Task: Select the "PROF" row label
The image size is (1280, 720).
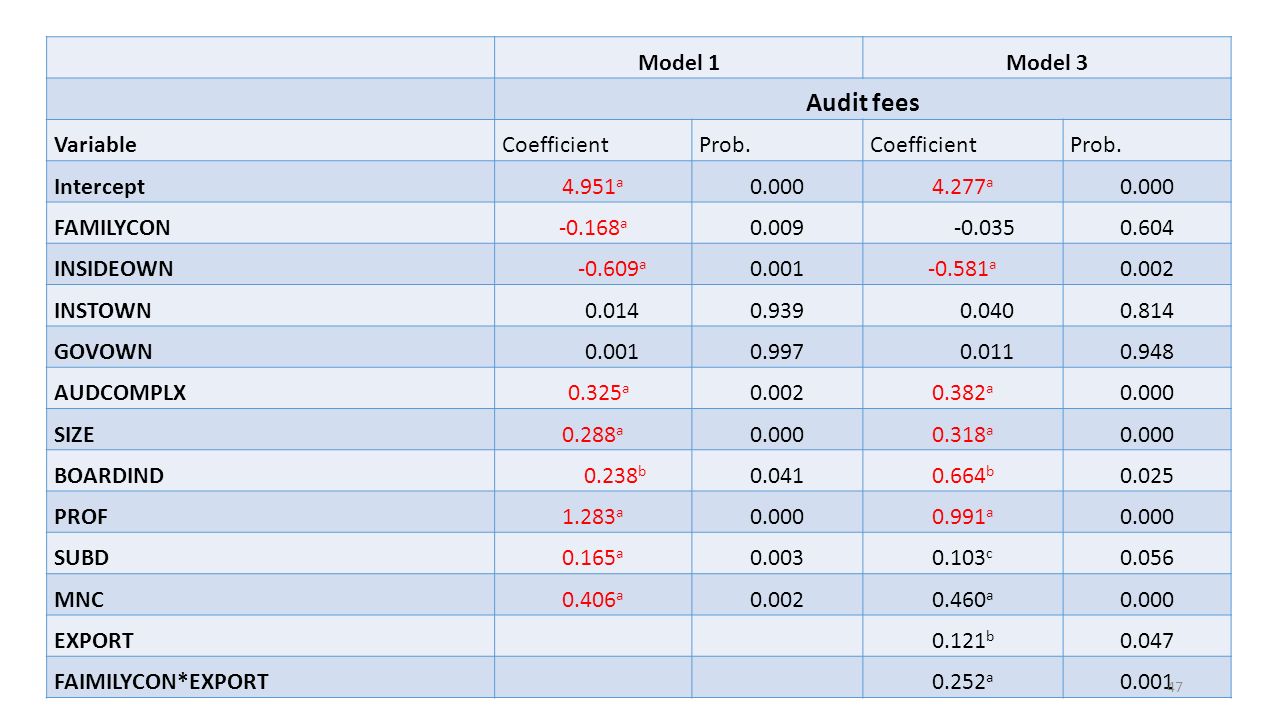Action: click(x=81, y=517)
